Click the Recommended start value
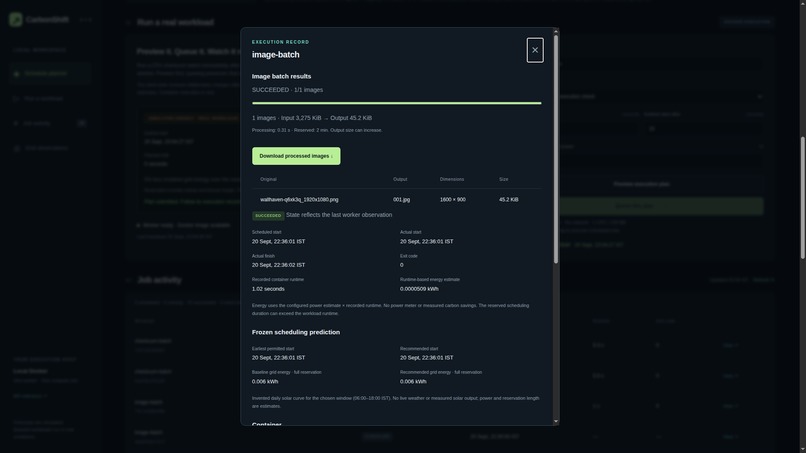This screenshot has width=806, height=453. [x=427, y=357]
